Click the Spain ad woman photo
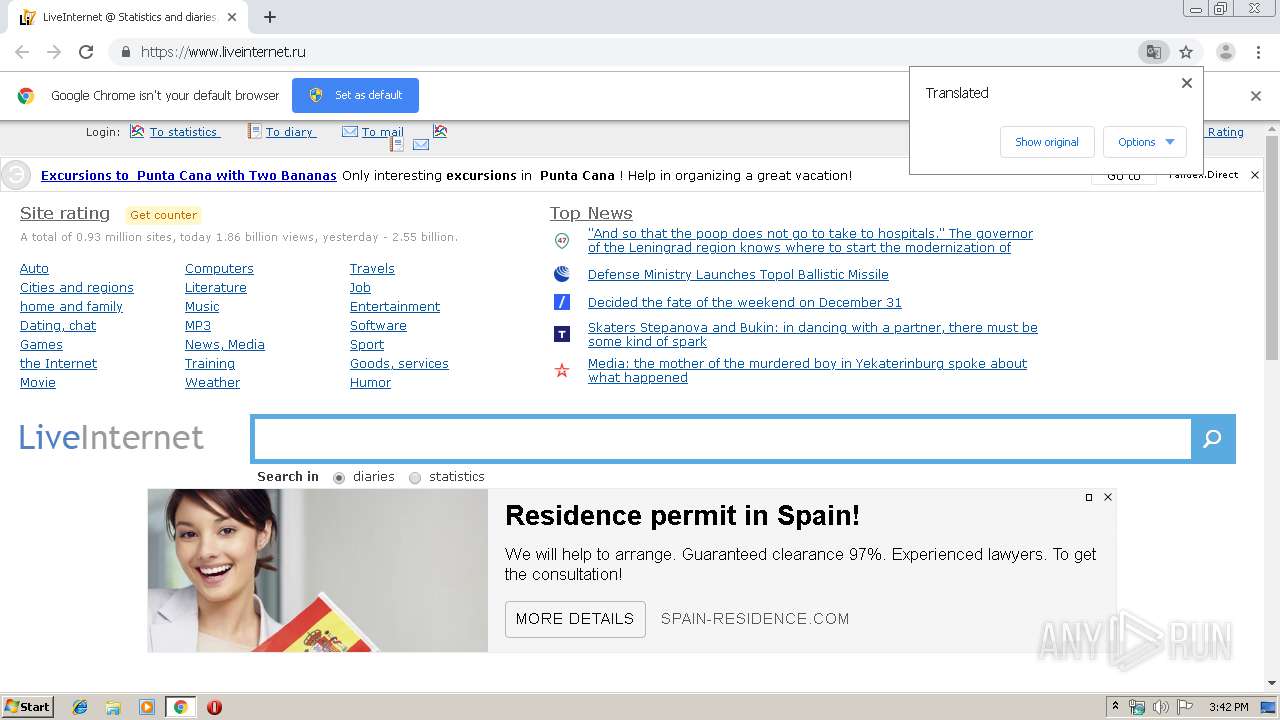This screenshot has height=720, width=1280. point(317,570)
